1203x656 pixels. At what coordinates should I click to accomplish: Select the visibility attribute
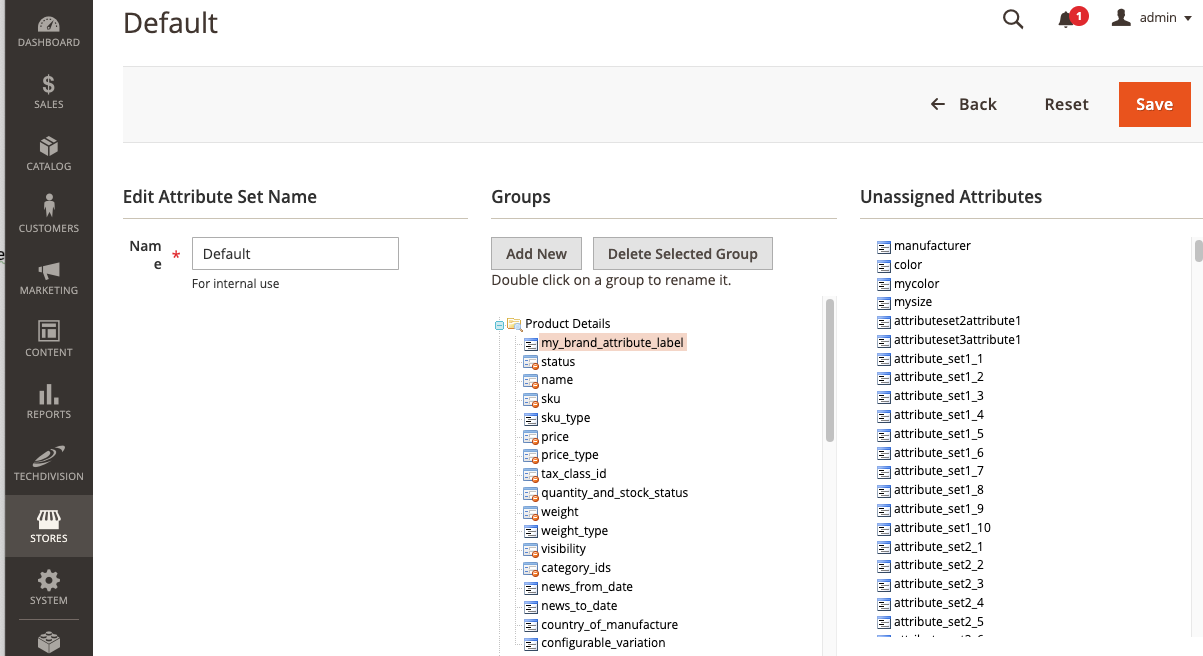point(564,549)
